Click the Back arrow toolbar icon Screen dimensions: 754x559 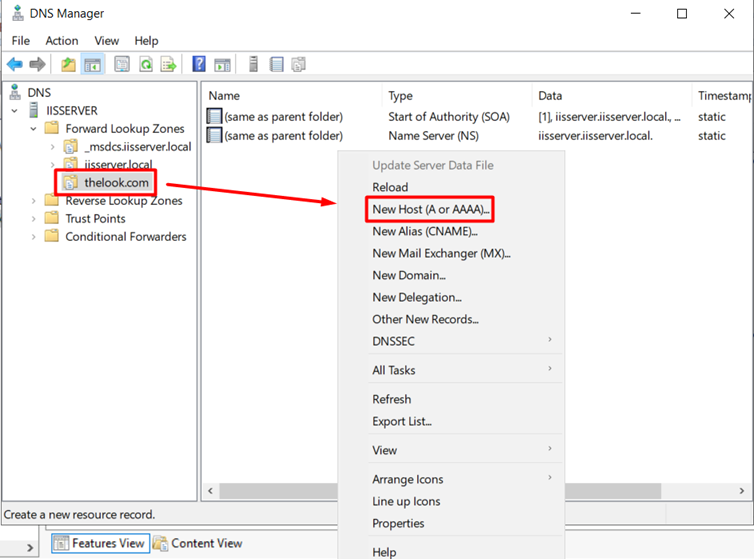(15, 64)
